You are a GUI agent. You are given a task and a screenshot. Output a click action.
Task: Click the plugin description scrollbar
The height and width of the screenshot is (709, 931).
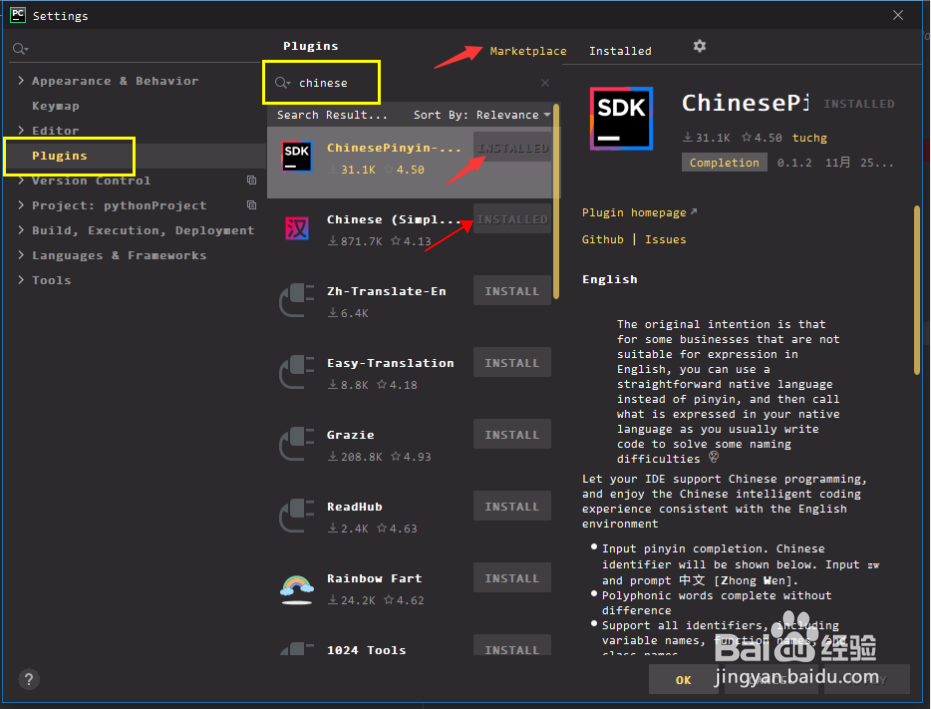[917, 290]
